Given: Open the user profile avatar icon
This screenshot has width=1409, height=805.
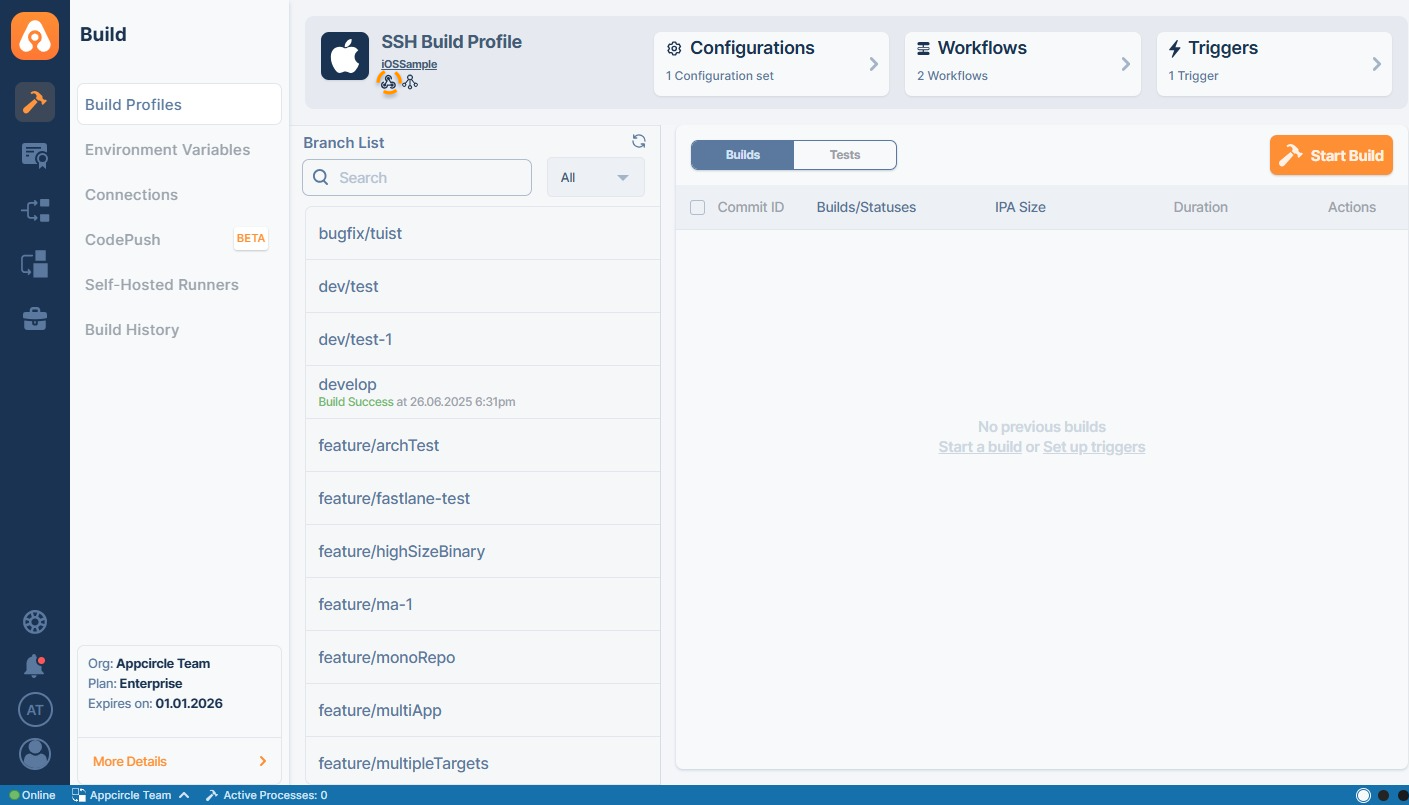Looking at the screenshot, I should point(35,754).
